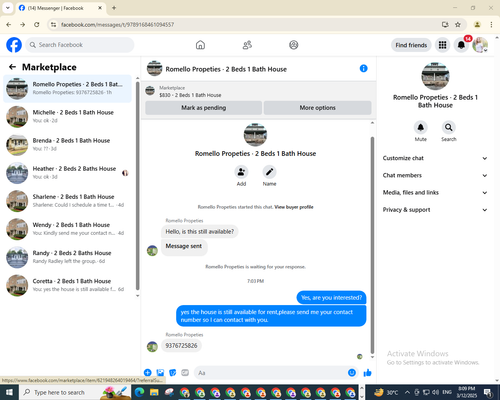Open a new Chrome tab
The width and height of the screenshot is (500, 400).
pos(114,8)
